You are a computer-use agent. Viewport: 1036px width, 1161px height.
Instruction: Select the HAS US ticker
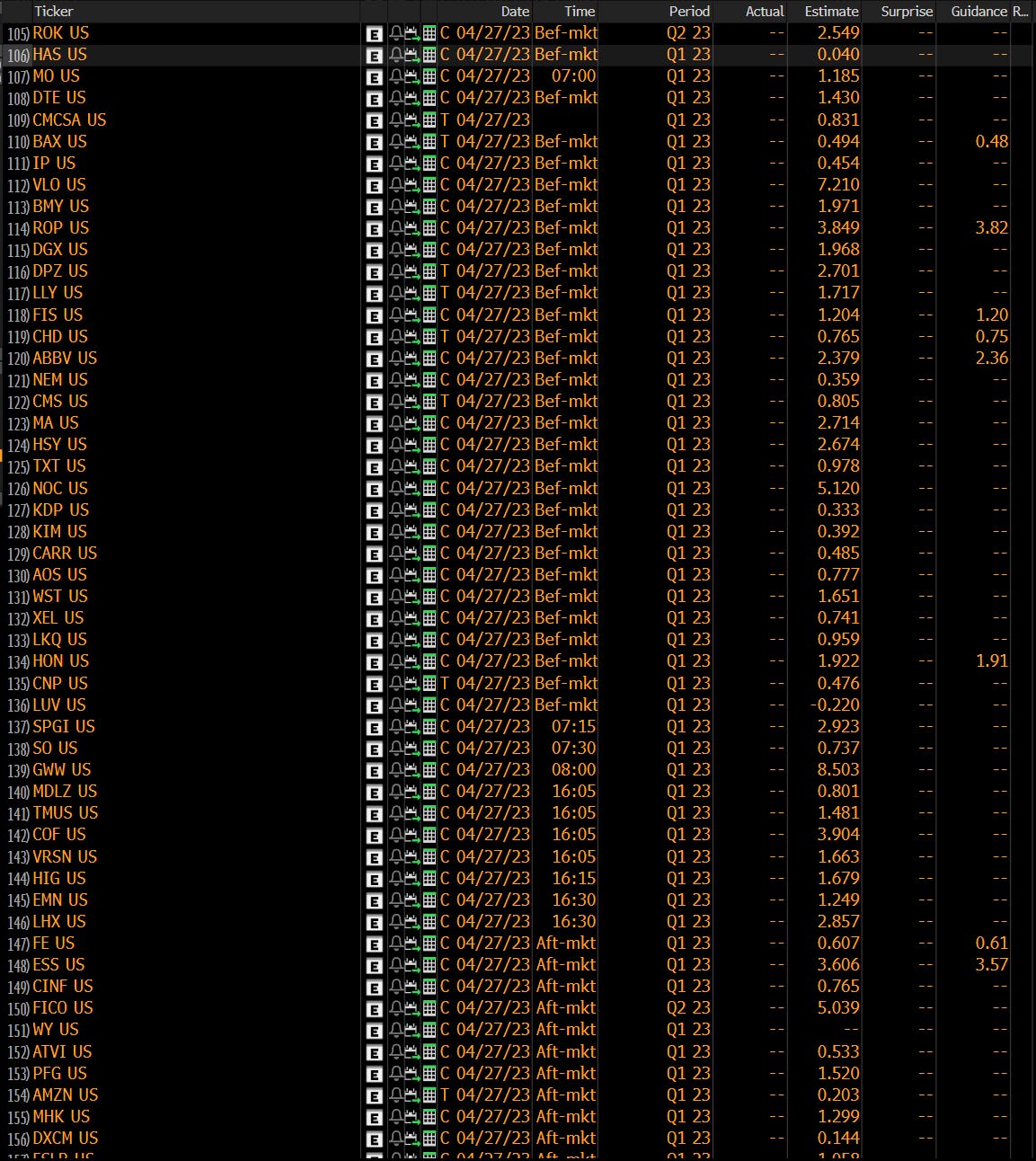click(x=60, y=55)
